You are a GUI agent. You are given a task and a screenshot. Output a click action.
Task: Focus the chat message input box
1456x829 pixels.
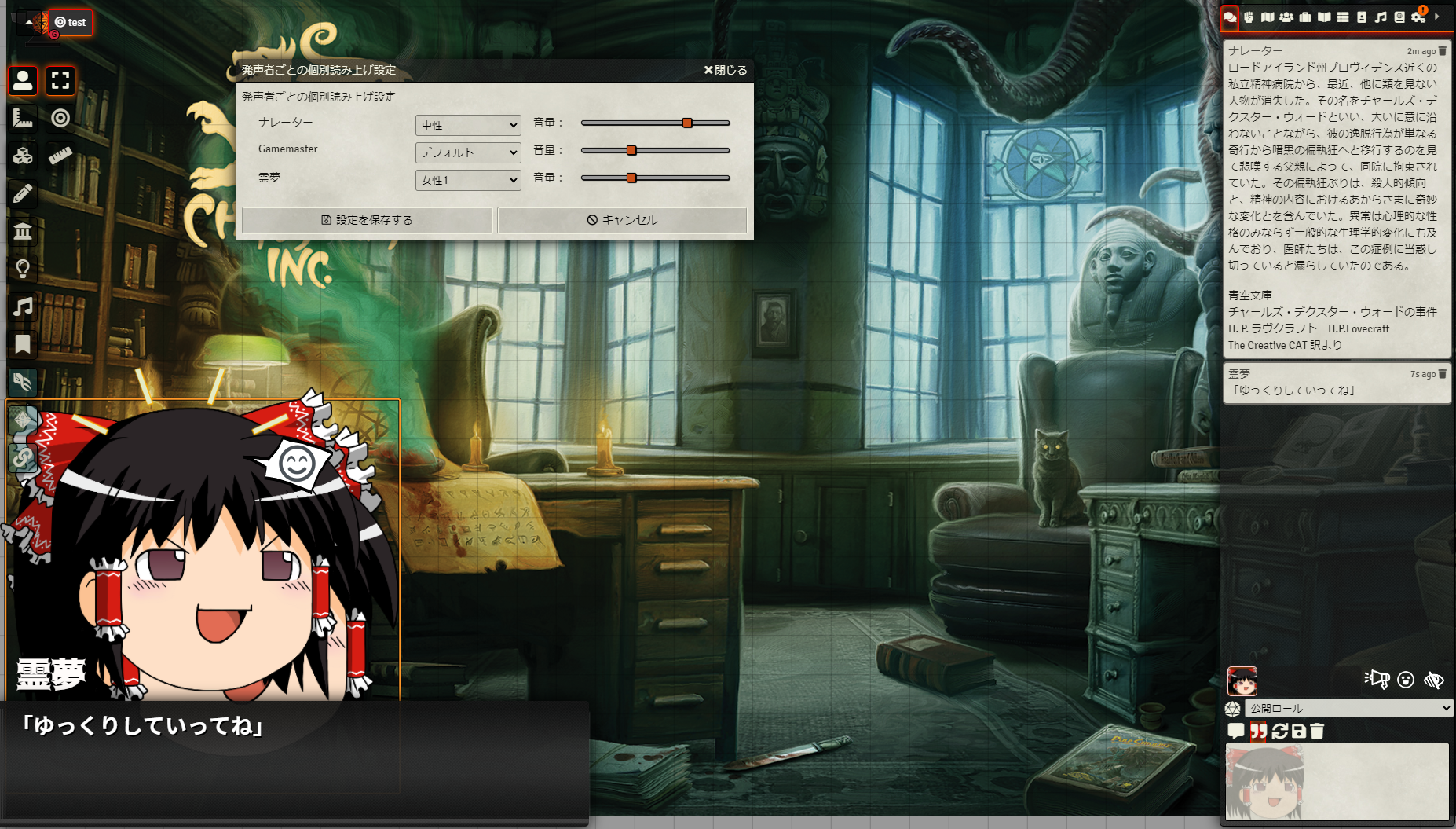1337,782
